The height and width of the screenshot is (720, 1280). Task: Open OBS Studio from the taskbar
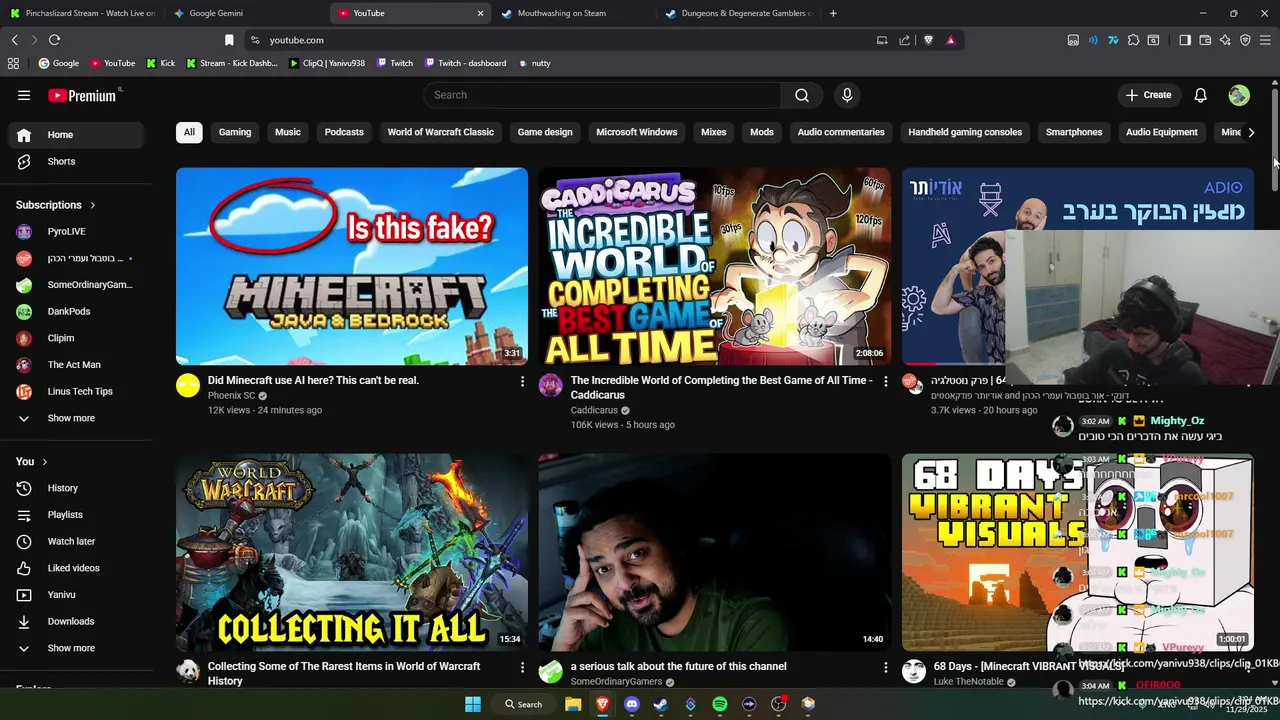click(x=778, y=704)
